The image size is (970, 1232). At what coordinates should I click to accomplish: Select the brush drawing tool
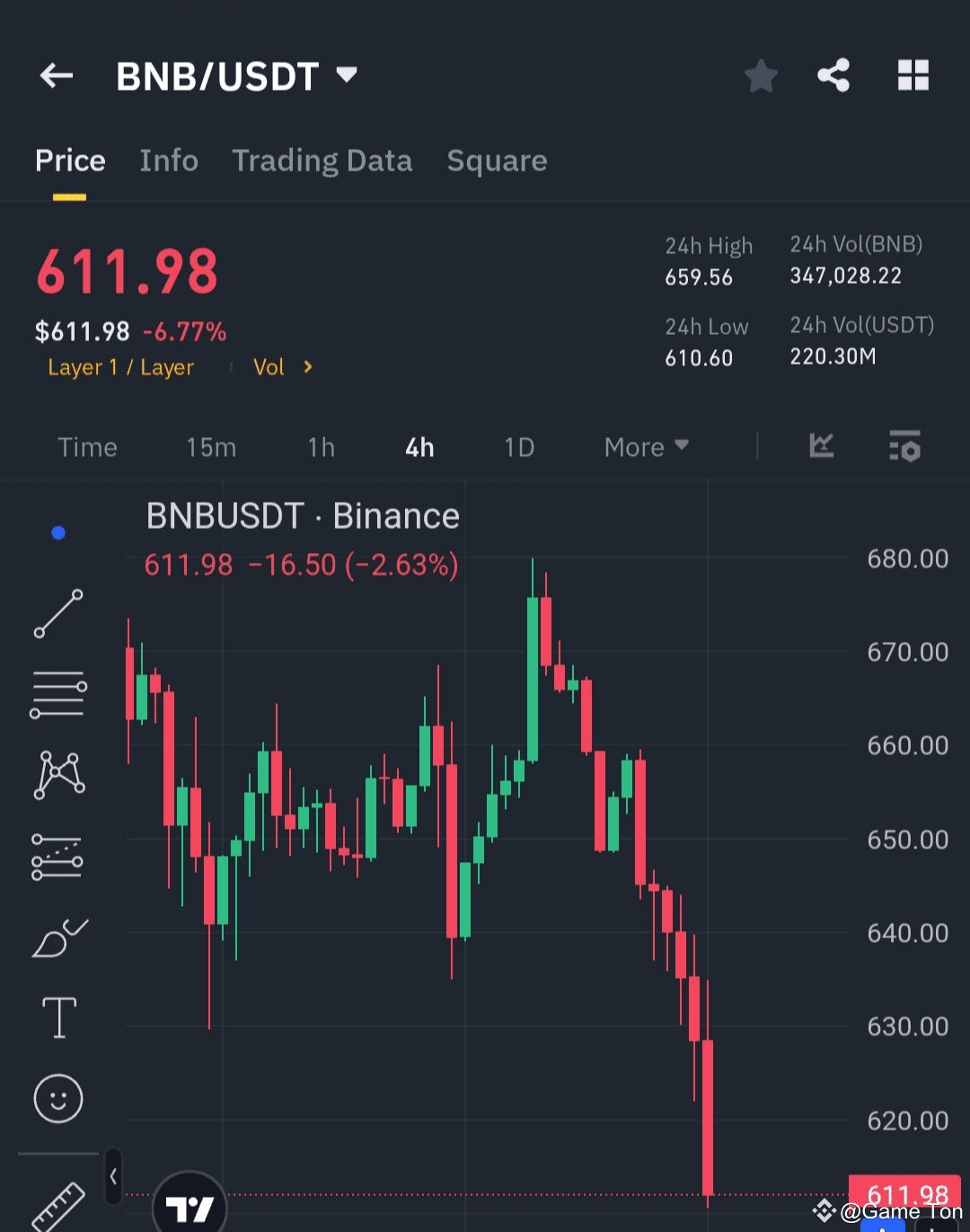click(59, 939)
